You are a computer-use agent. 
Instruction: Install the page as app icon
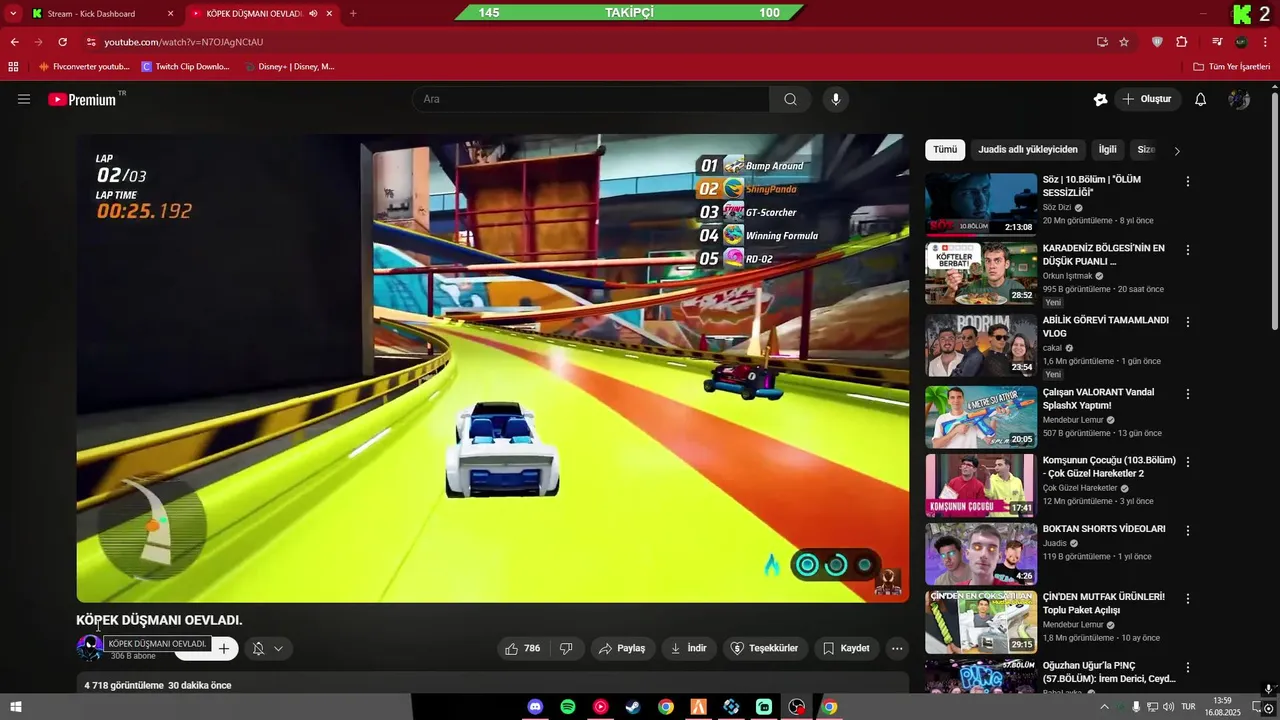1102,42
